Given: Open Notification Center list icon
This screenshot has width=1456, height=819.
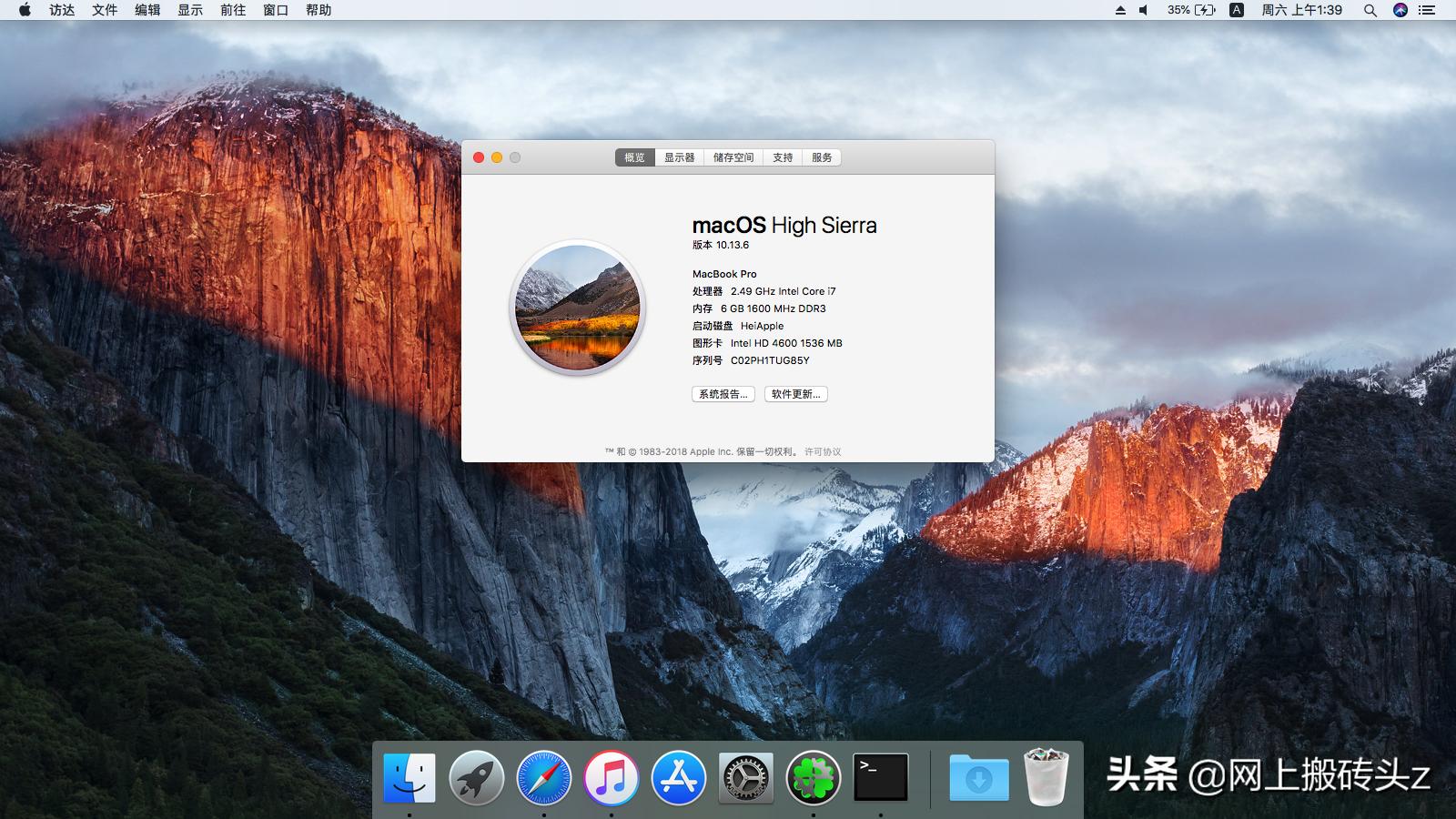Looking at the screenshot, I should [x=1428, y=10].
